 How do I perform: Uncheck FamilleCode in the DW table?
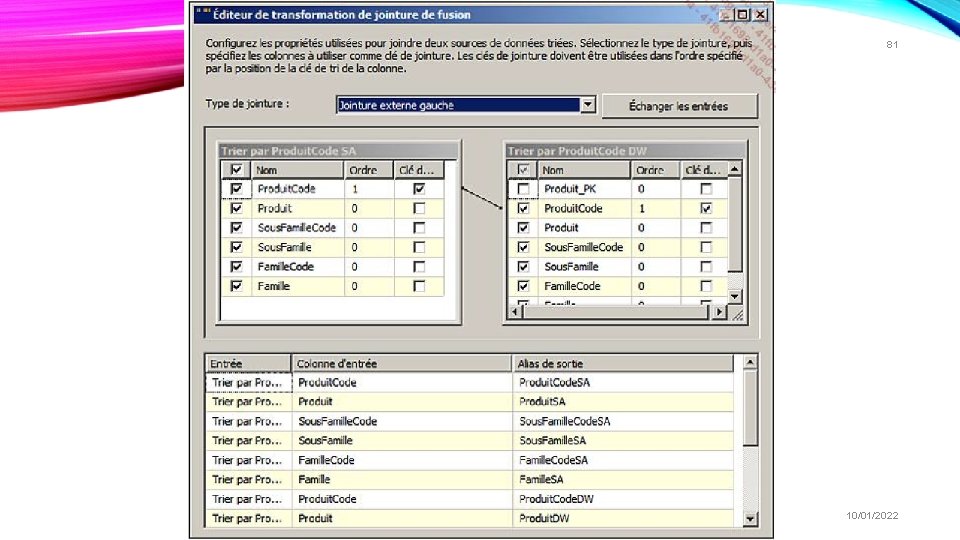point(523,286)
